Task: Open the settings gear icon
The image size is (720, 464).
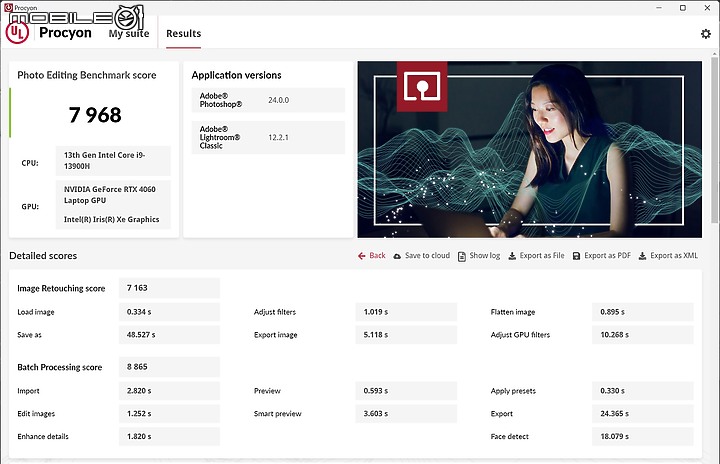Action: 705,34
